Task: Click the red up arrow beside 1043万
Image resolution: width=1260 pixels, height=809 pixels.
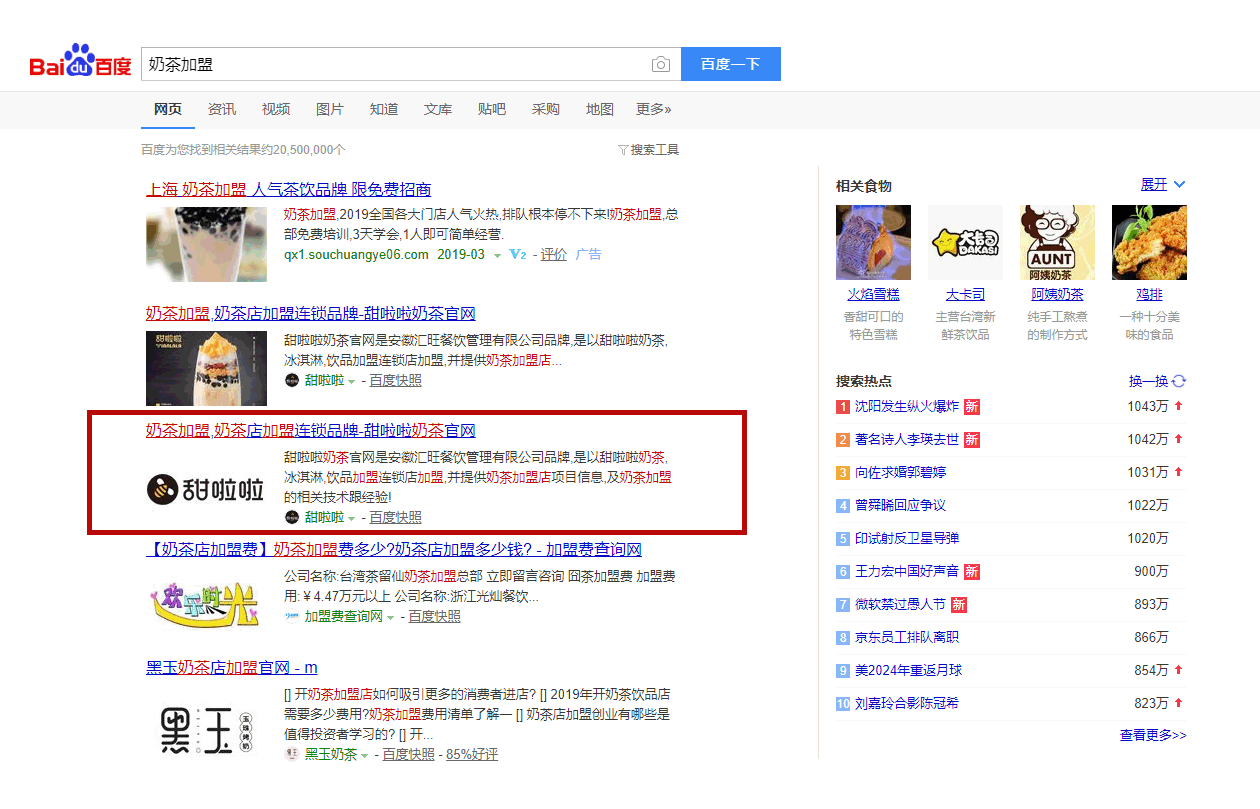Action: (1178, 406)
